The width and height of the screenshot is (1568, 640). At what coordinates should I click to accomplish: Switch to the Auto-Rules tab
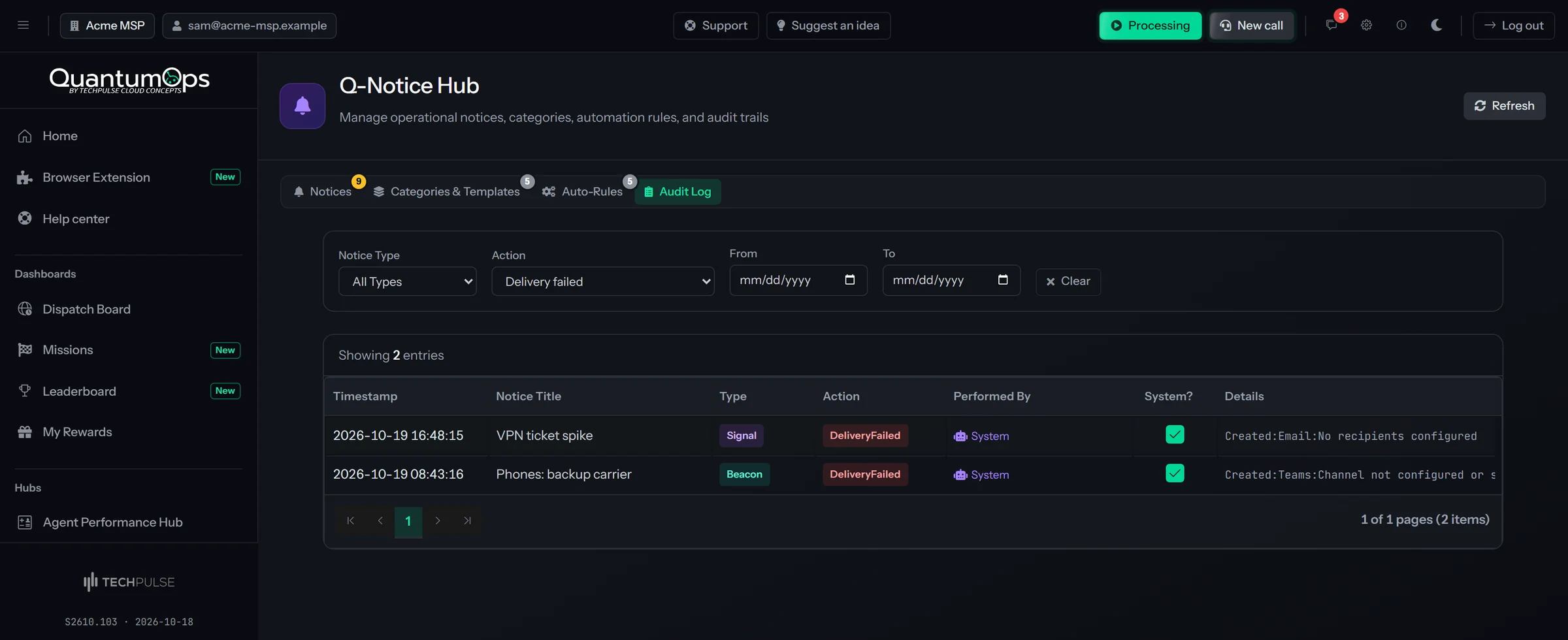(x=582, y=191)
